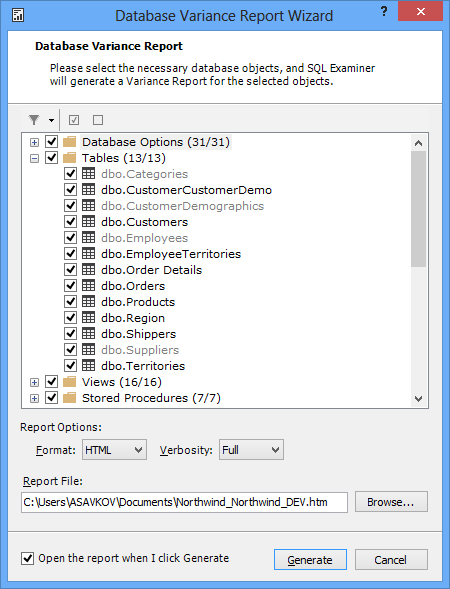Open the Verbosity dropdown showing Full
450x589 pixels.
tap(251, 450)
